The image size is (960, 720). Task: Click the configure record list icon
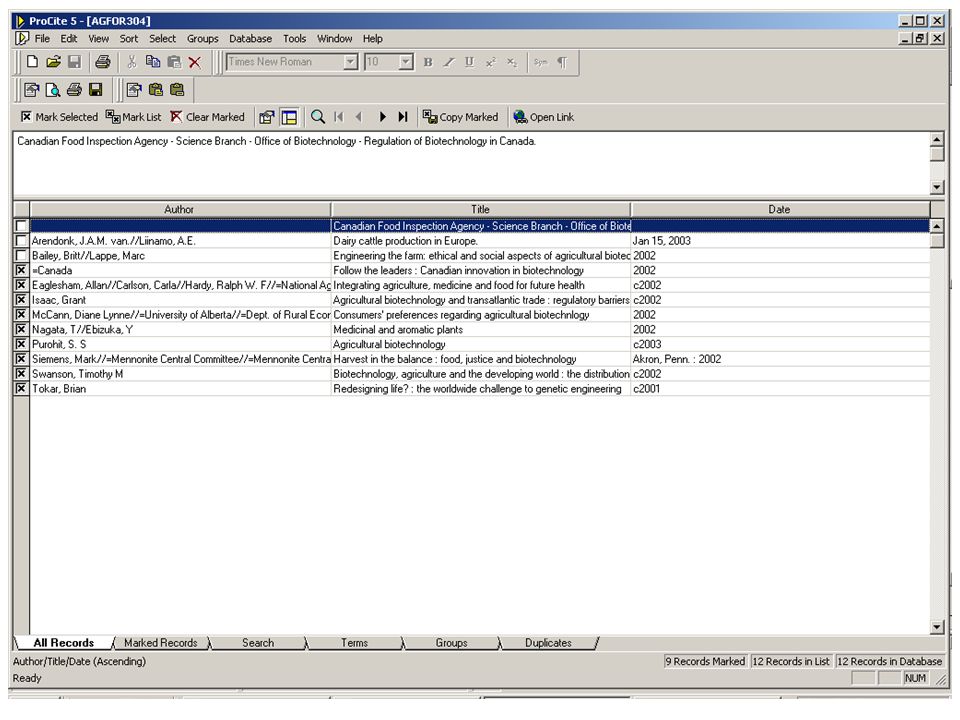point(266,117)
